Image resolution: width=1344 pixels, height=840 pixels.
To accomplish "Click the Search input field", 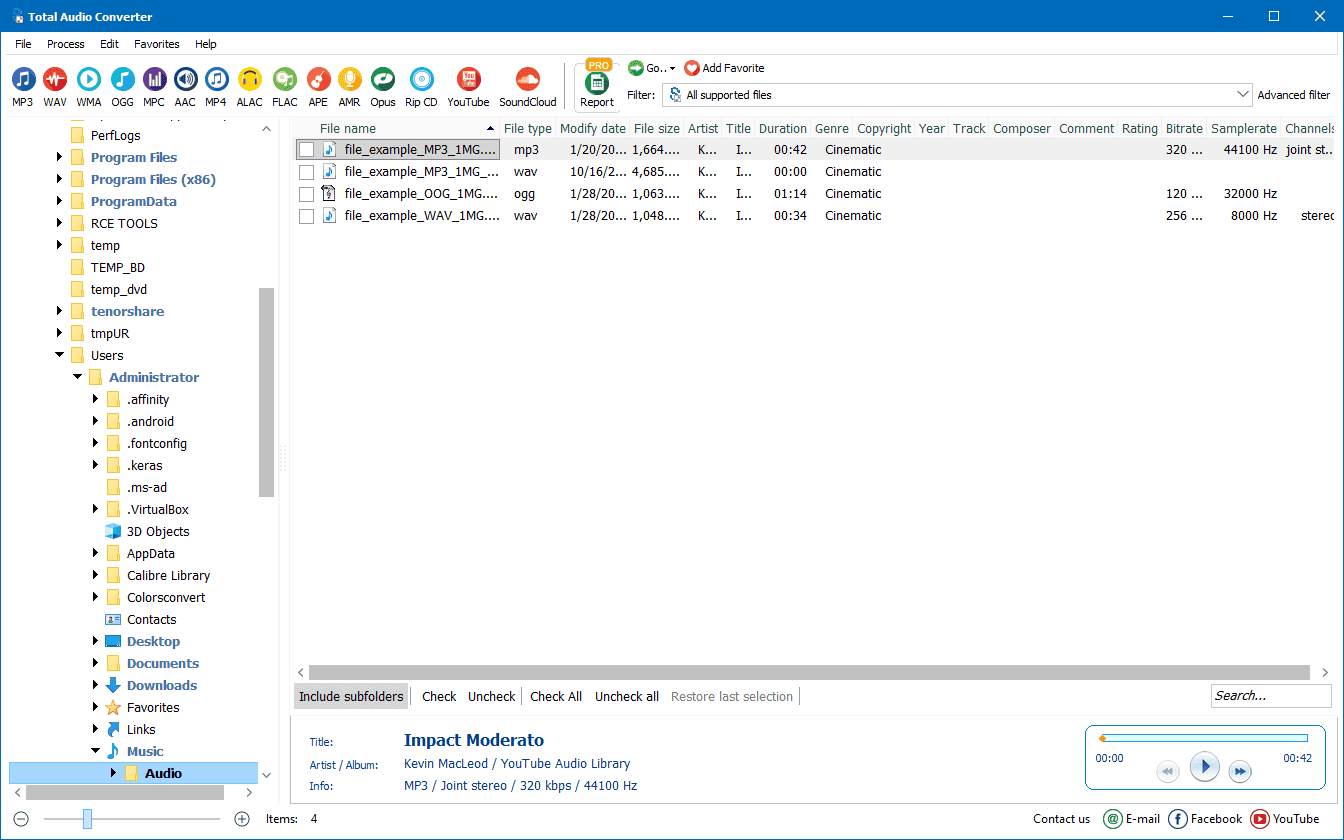I will [x=1272, y=696].
